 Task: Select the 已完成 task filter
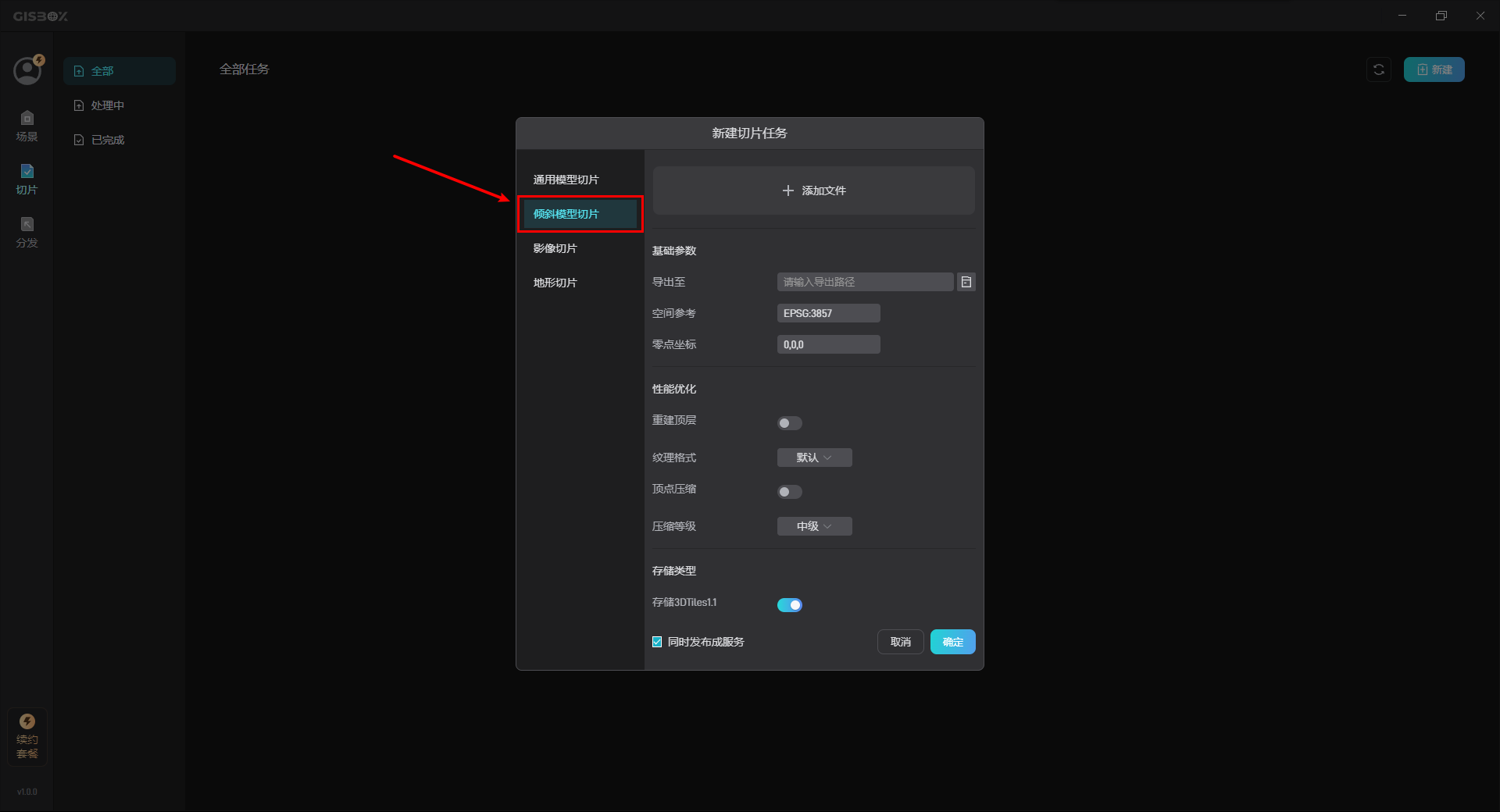pyautogui.click(x=120, y=140)
